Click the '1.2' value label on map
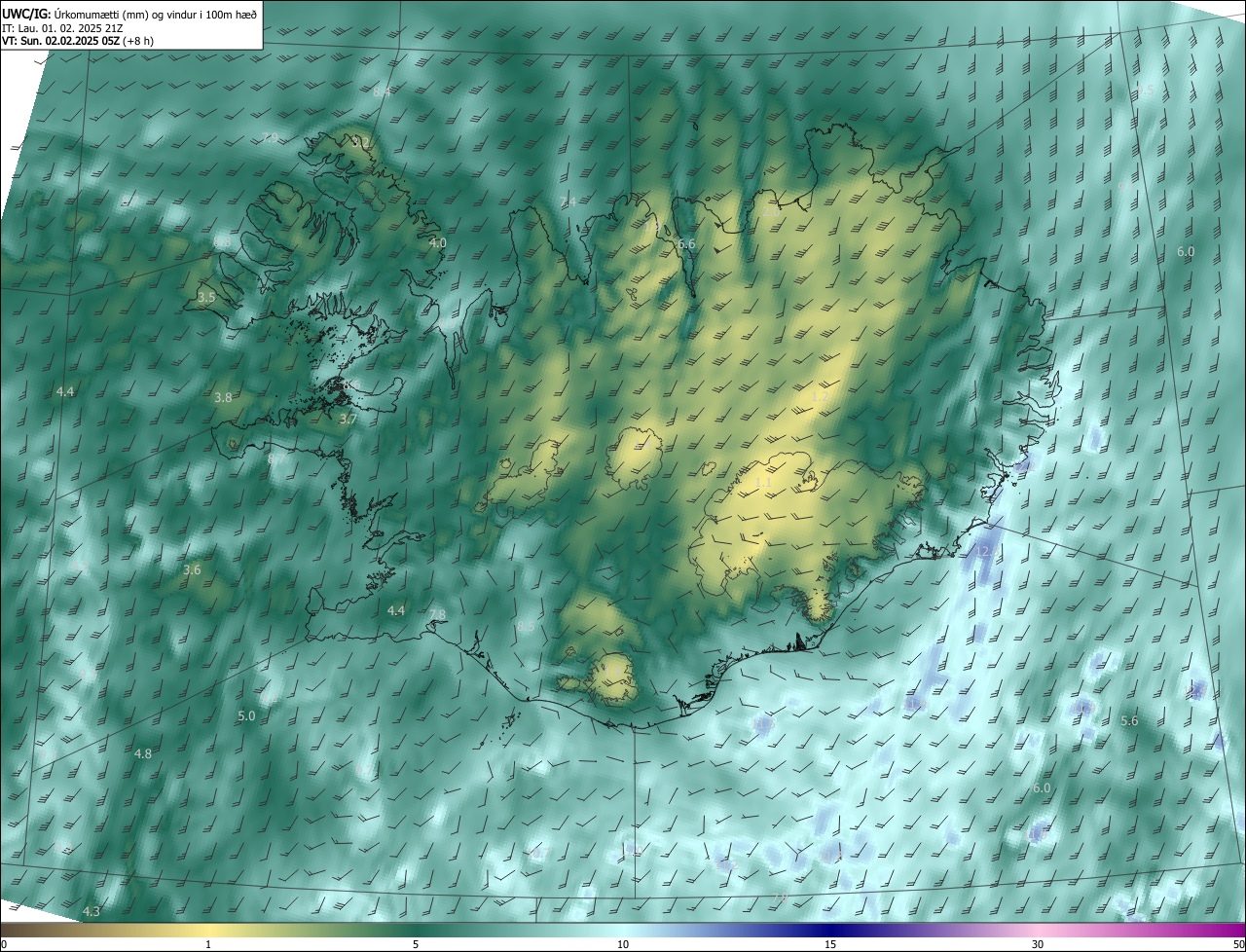Screen dimensions: 1246x952 [821, 397]
